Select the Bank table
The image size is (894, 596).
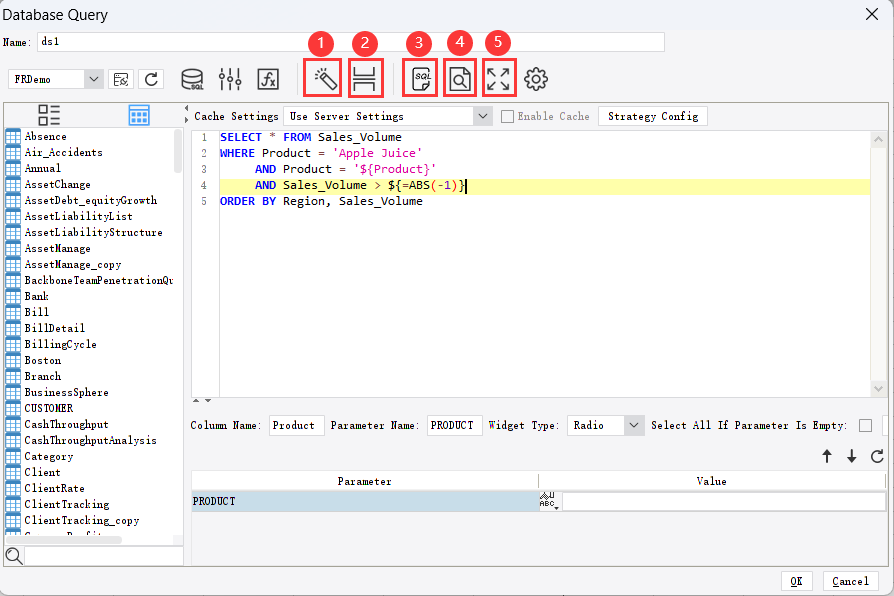pyautogui.click(x=36, y=296)
